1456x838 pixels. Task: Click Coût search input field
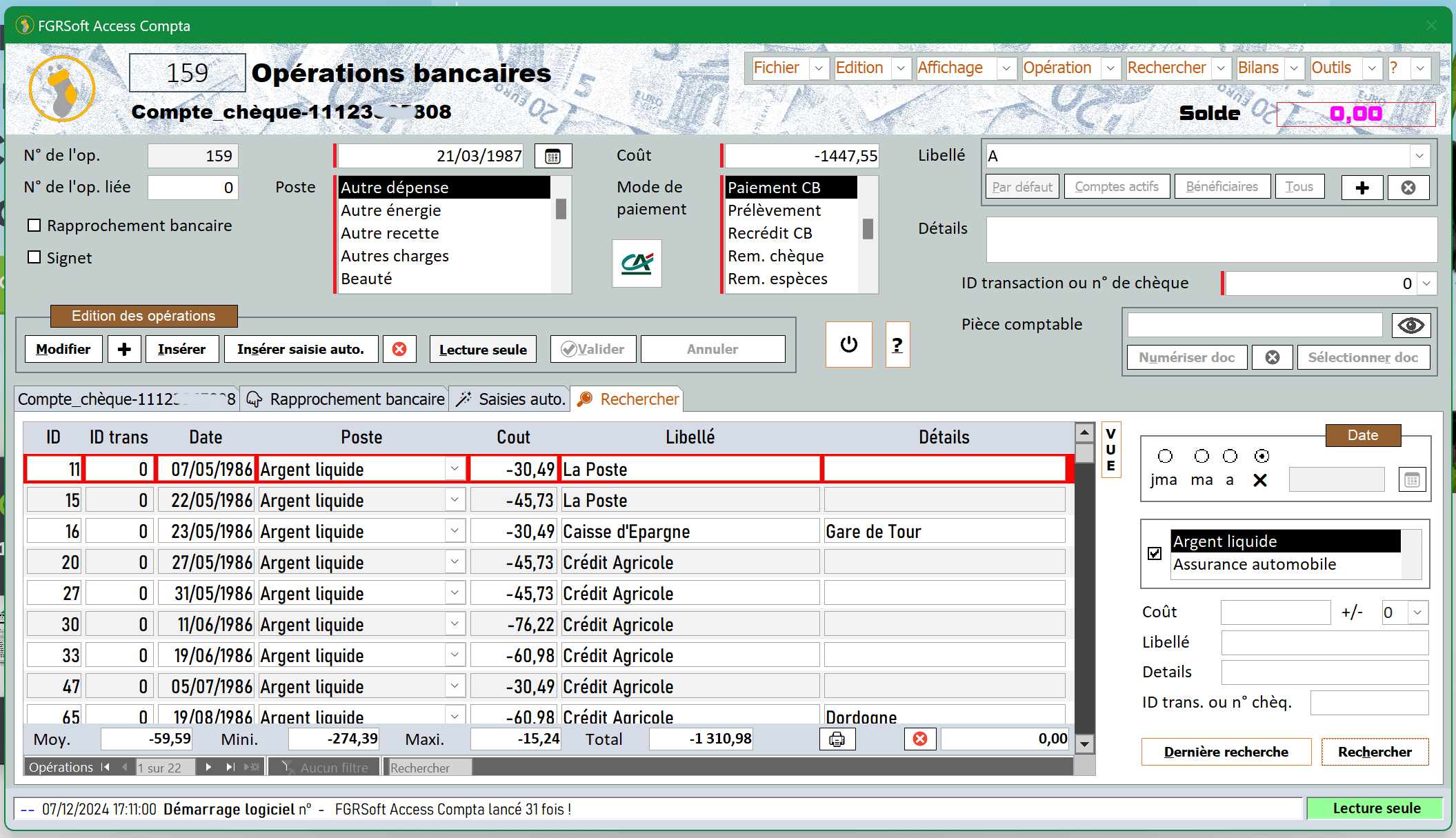tap(1275, 612)
